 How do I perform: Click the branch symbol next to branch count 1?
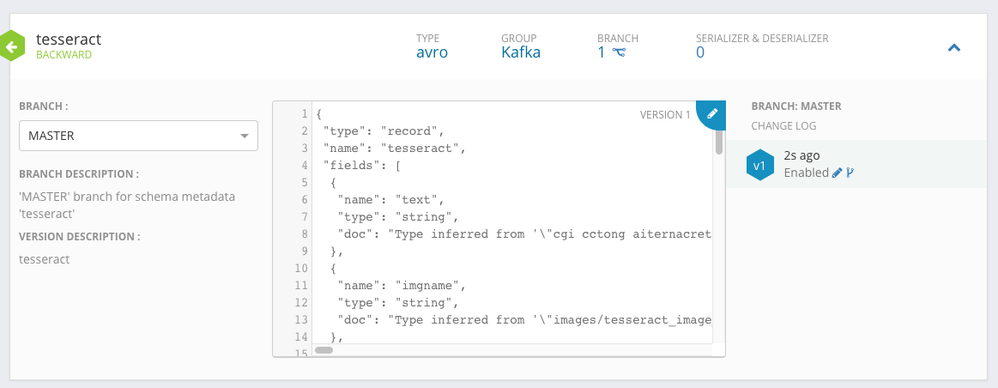tap(619, 53)
